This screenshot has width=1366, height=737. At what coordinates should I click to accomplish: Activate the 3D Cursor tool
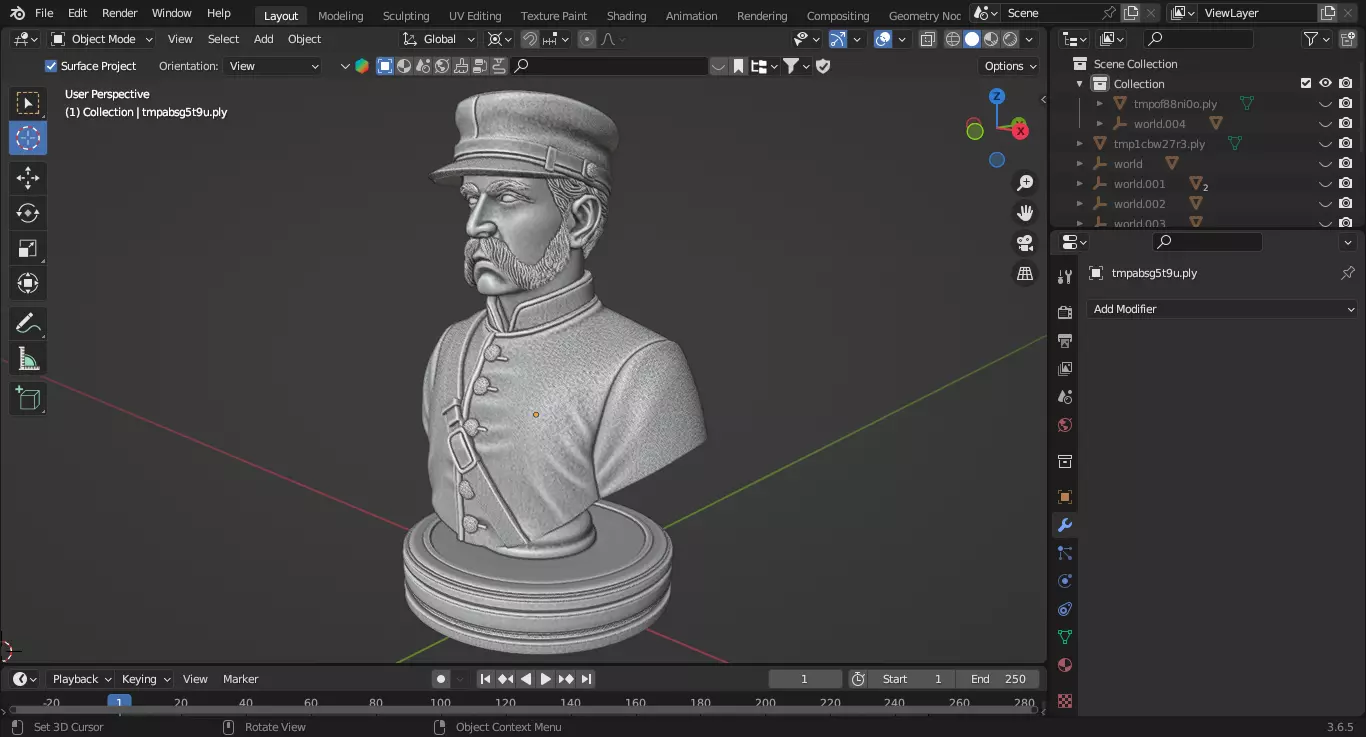coord(28,138)
